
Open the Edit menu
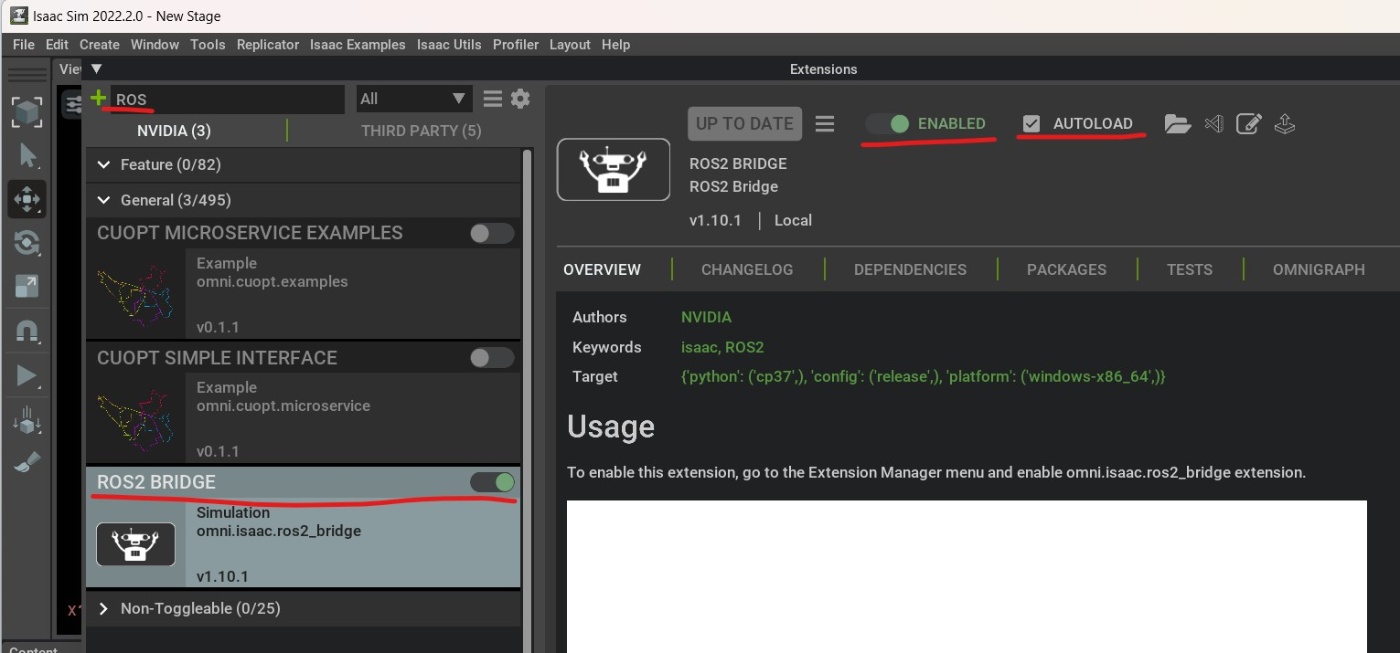[57, 45]
